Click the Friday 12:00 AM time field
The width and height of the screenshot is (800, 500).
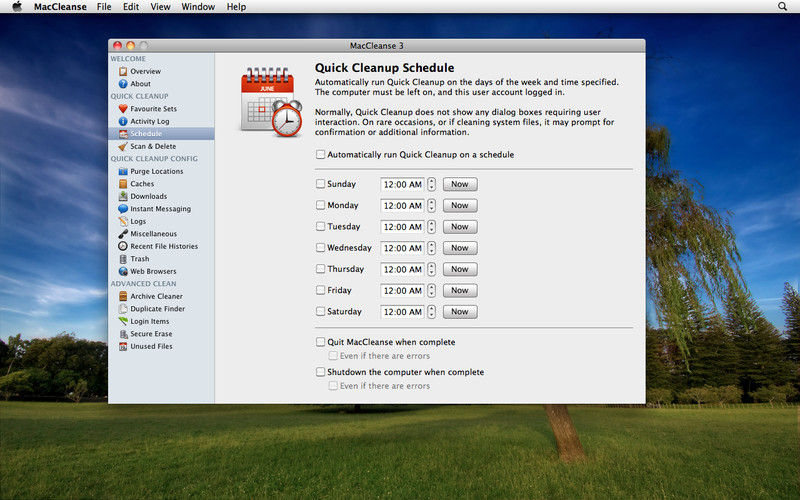403,290
